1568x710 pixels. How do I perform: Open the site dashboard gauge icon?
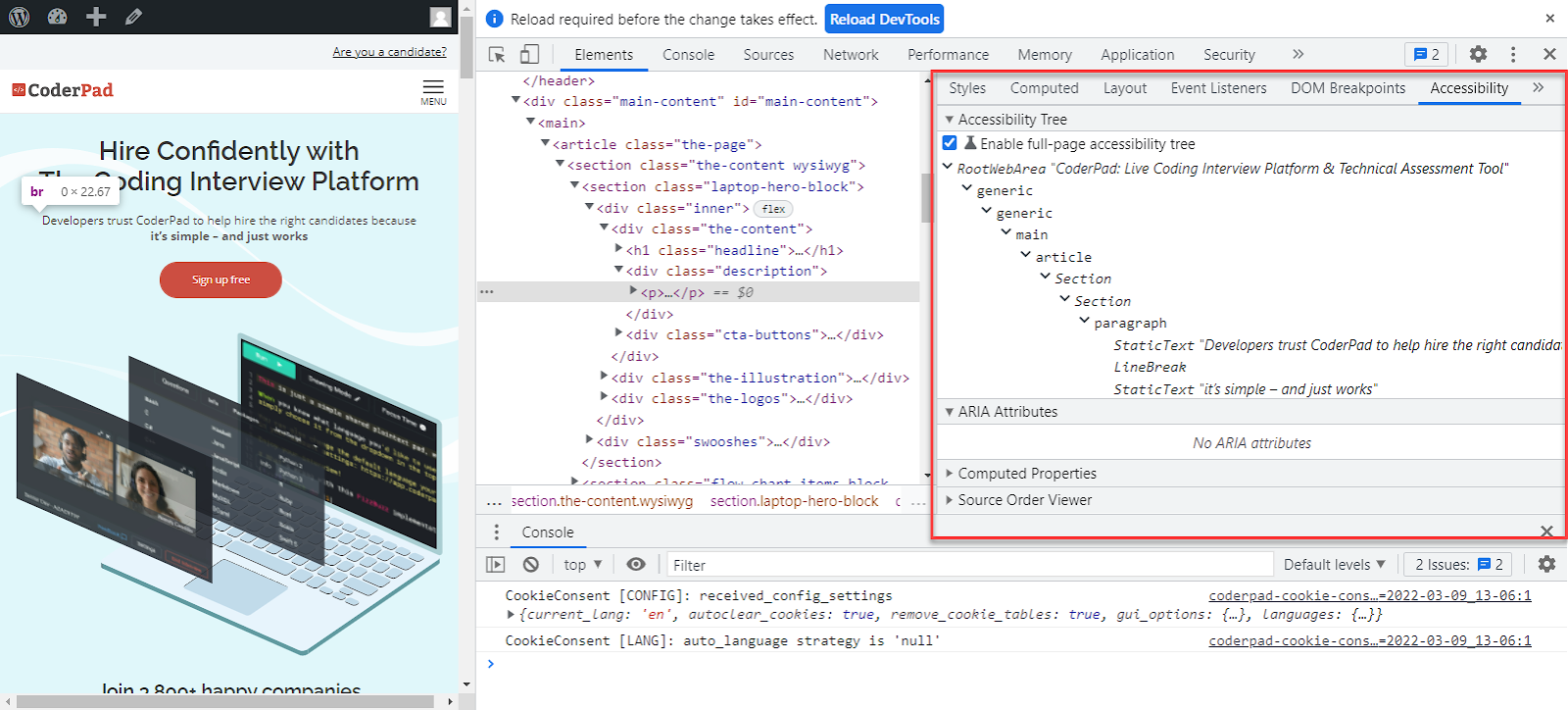[x=58, y=17]
